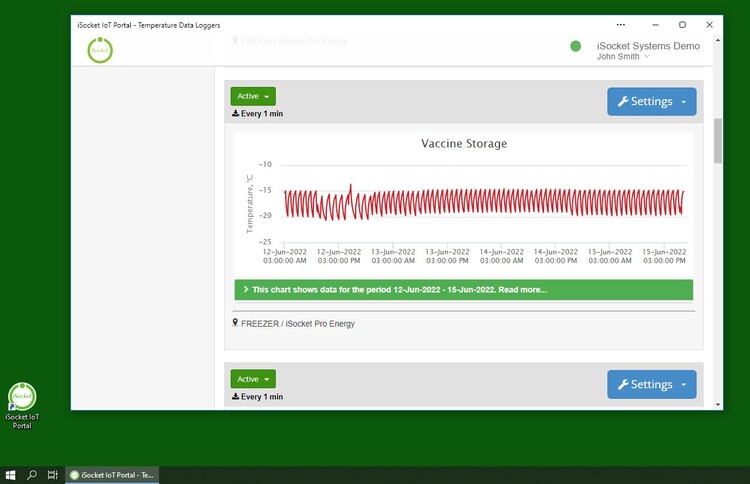The width and height of the screenshot is (750, 484).
Task: Click the Vaccine Storage chart title
Action: (464, 143)
